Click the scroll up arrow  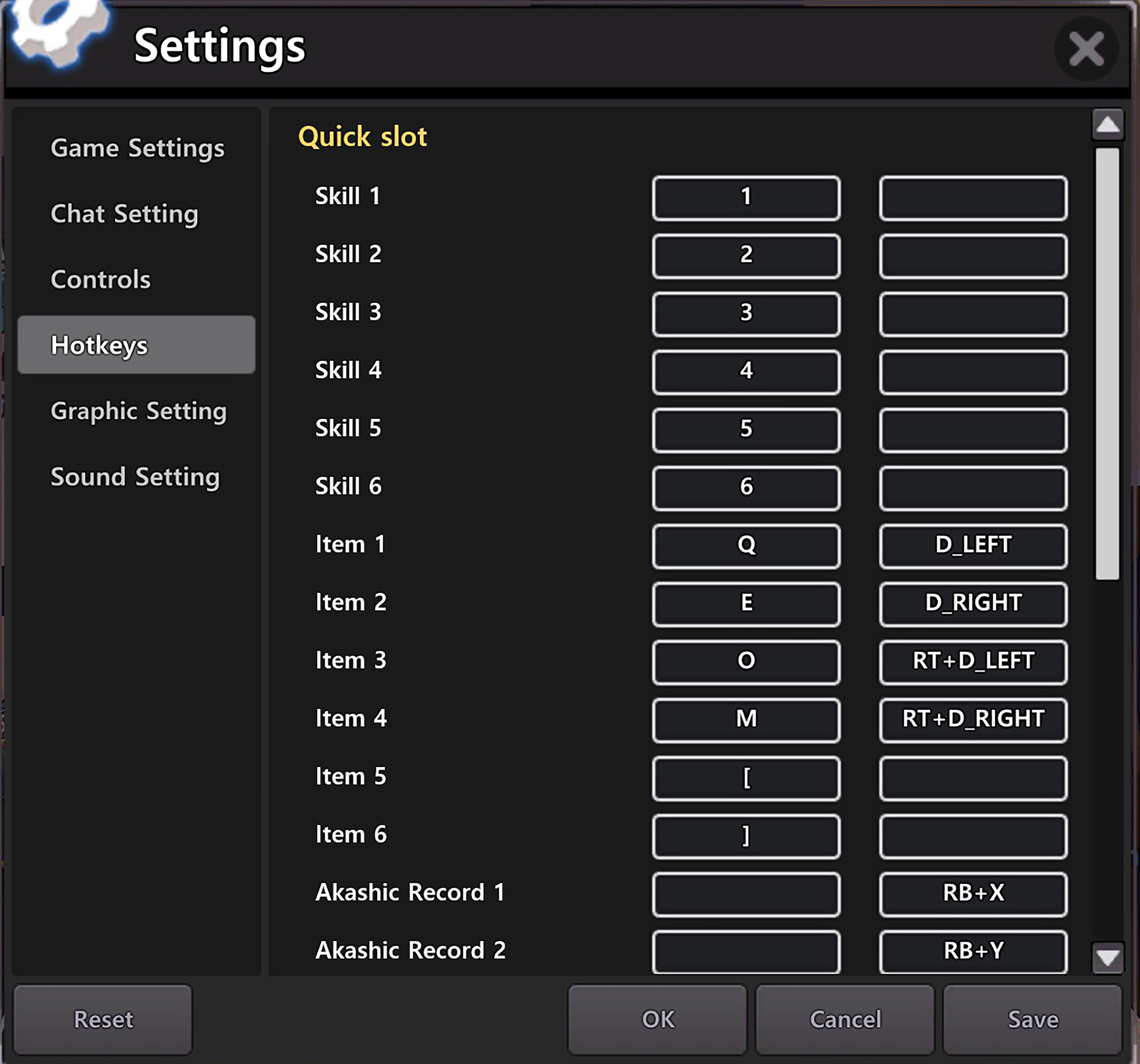coord(1107,124)
